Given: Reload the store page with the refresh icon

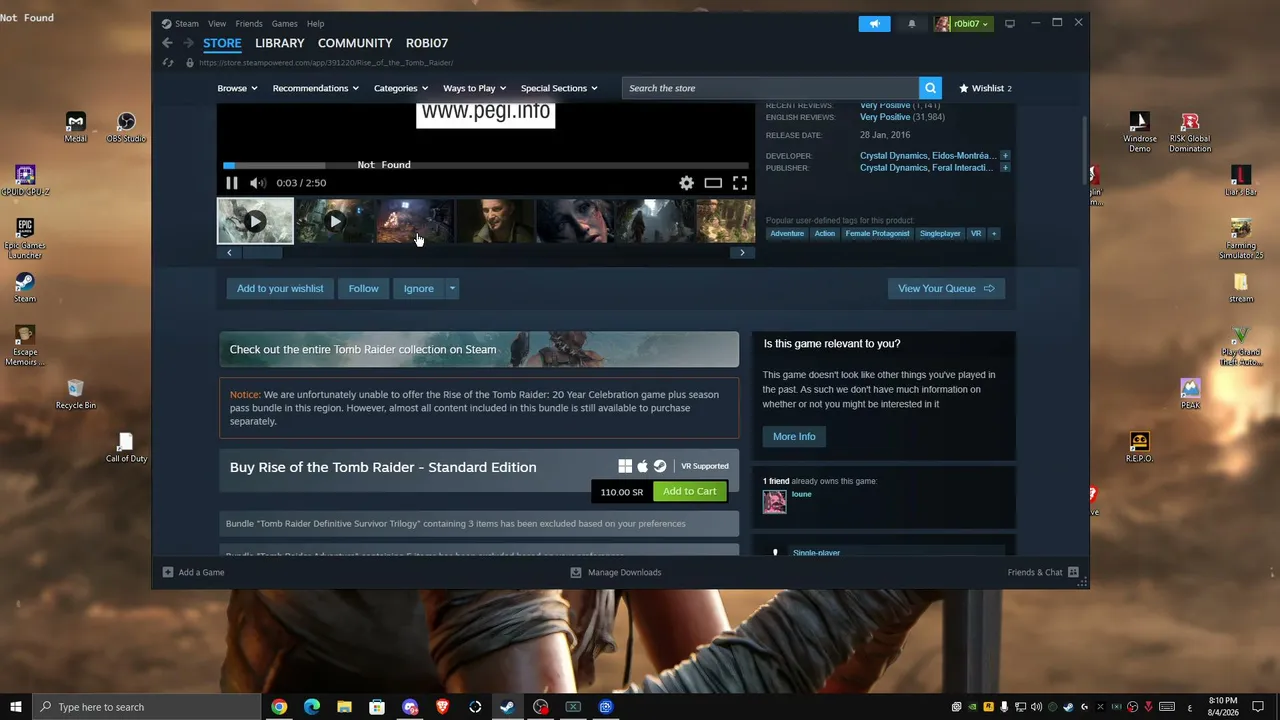Looking at the screenshot, I should pos(168,63).
